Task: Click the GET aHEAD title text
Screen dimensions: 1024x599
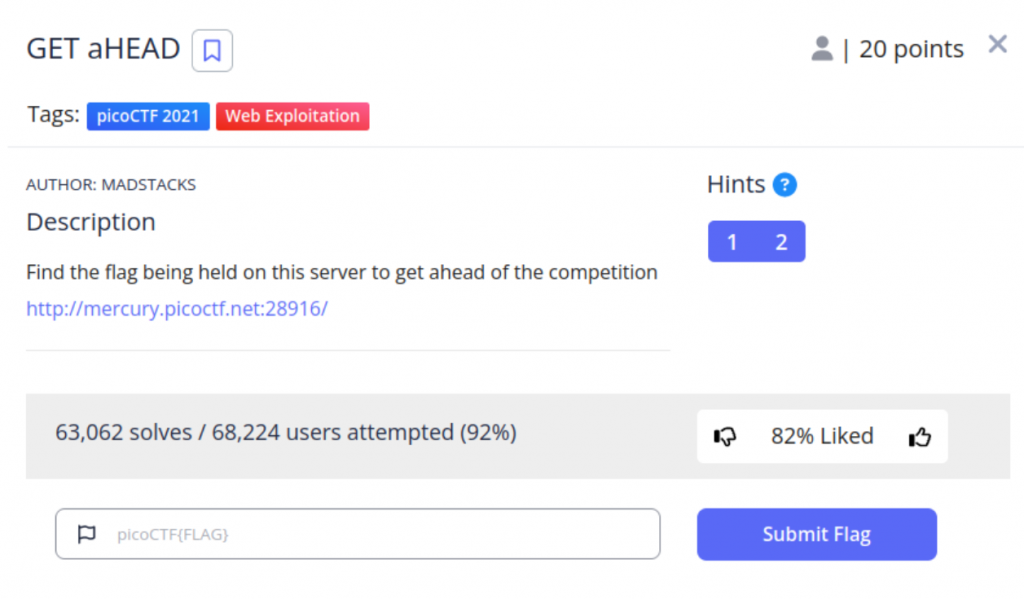Action: click(x=103, y=49)
